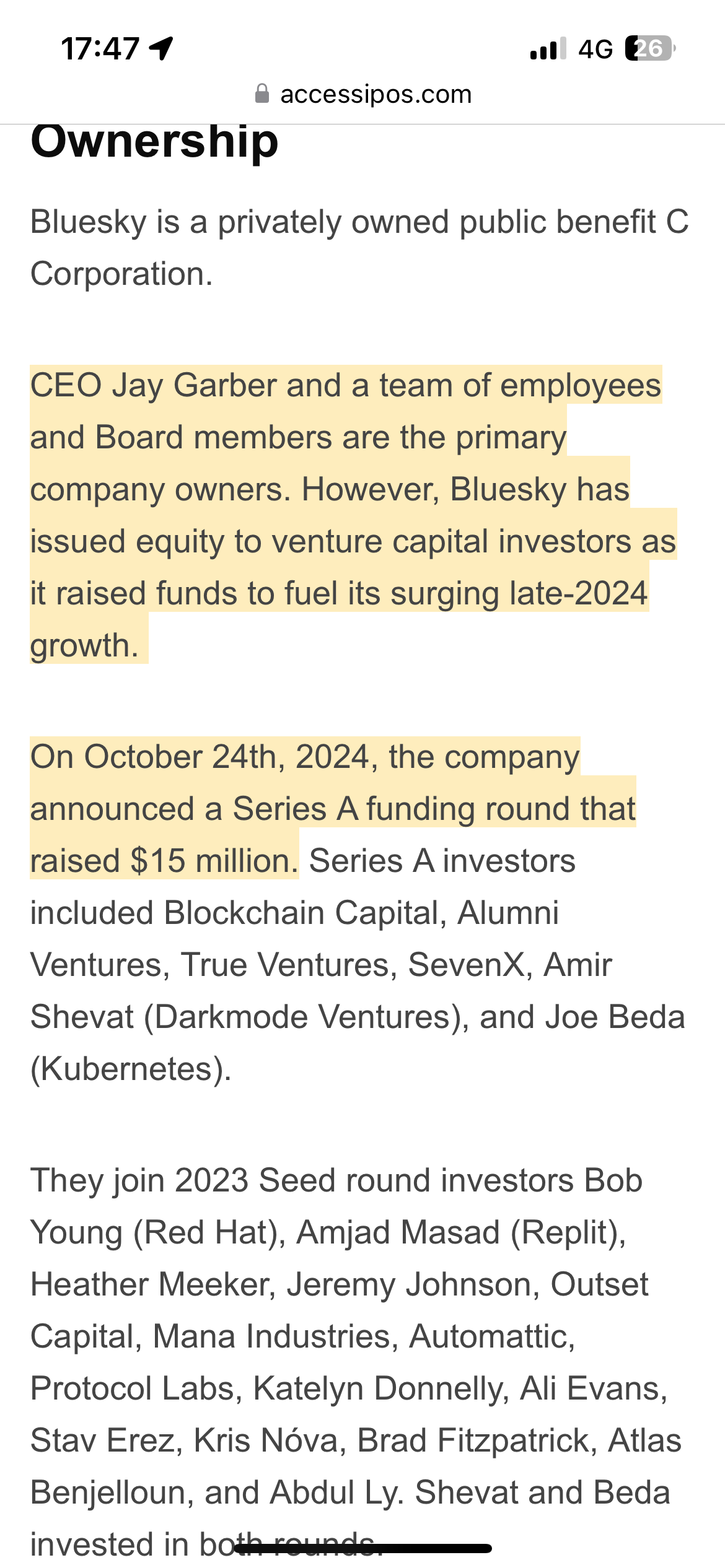Tap highlighted sentence 'On October 24th, 2024'
The height and width of the screenshot is (1568, 725).
(x=200, y=757)
